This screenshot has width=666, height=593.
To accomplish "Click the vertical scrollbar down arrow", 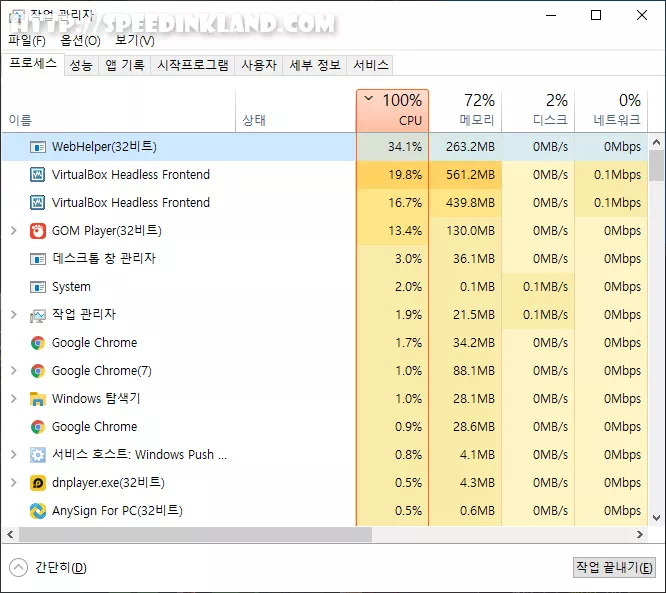I will (x=657, y=518).
